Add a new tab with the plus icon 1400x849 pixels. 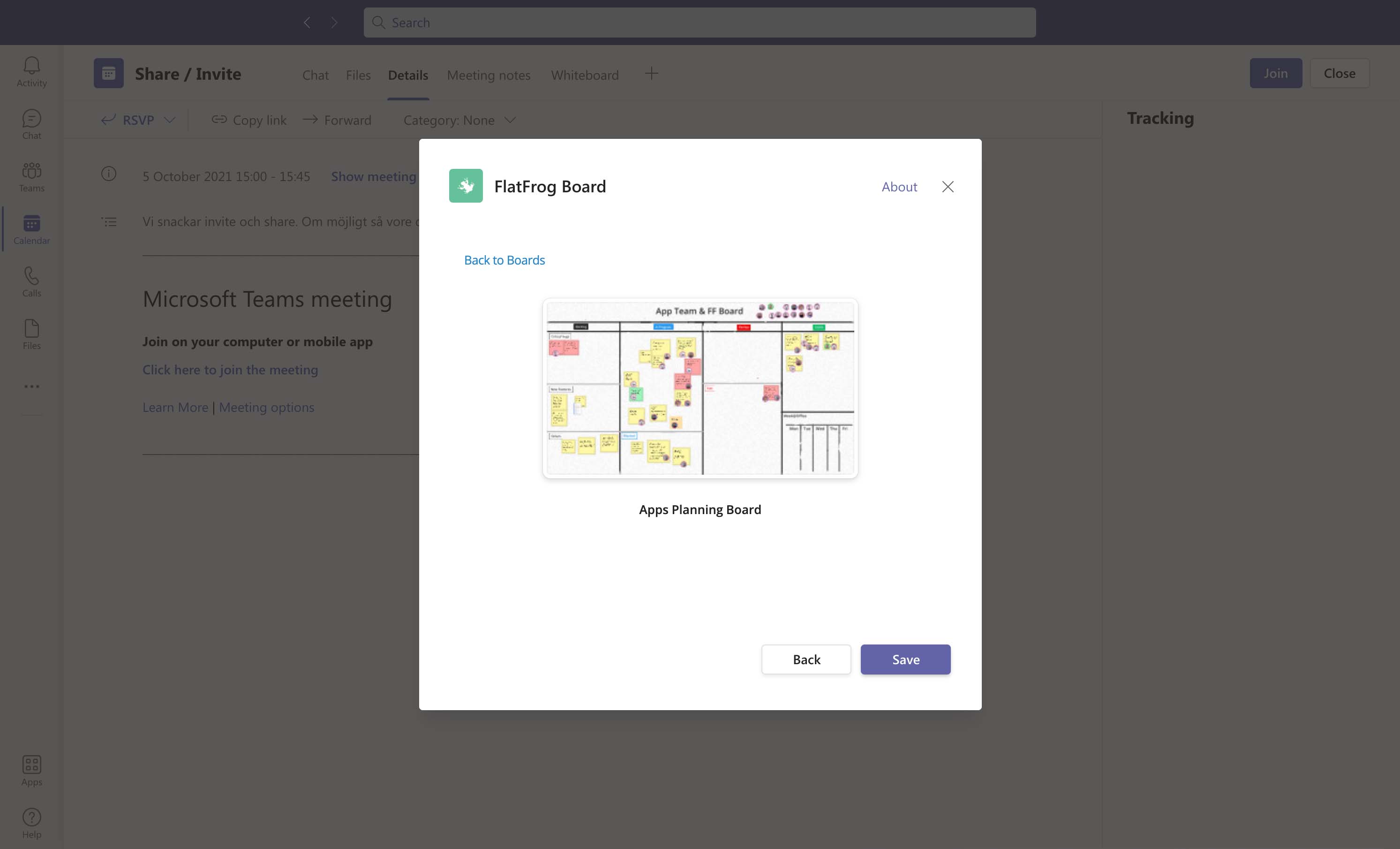click(x=651, y=73)
